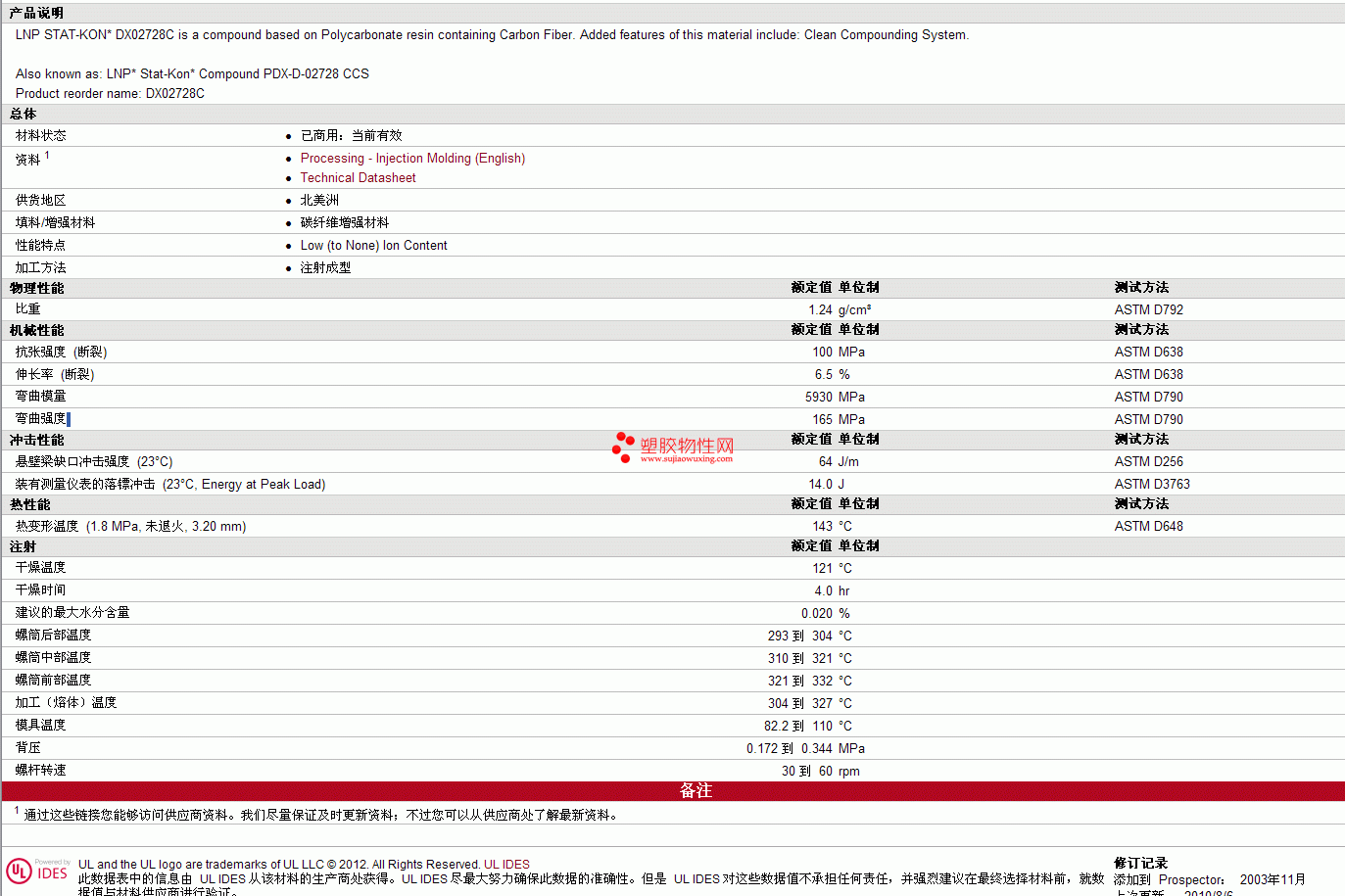Select the ASTM D648 test method
Image resolution: width=1345 pixels, height=896 pixels.
(1149, 527)
